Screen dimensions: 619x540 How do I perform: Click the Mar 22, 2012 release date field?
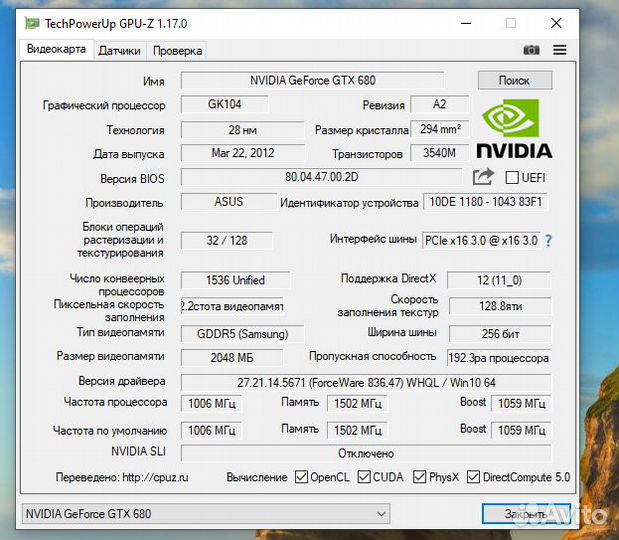pos(242,153)
